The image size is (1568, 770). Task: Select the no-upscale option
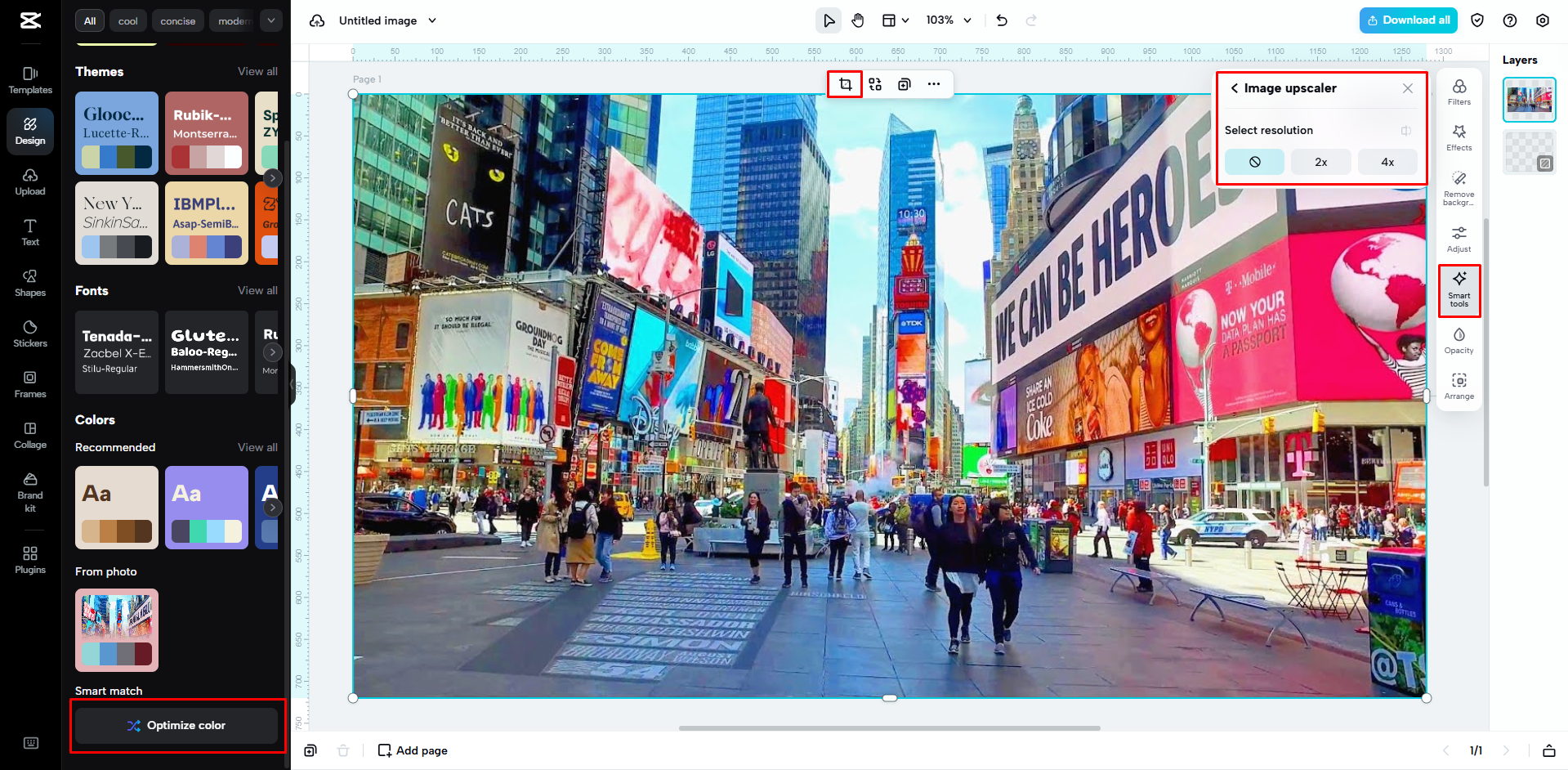[1254, 162]
